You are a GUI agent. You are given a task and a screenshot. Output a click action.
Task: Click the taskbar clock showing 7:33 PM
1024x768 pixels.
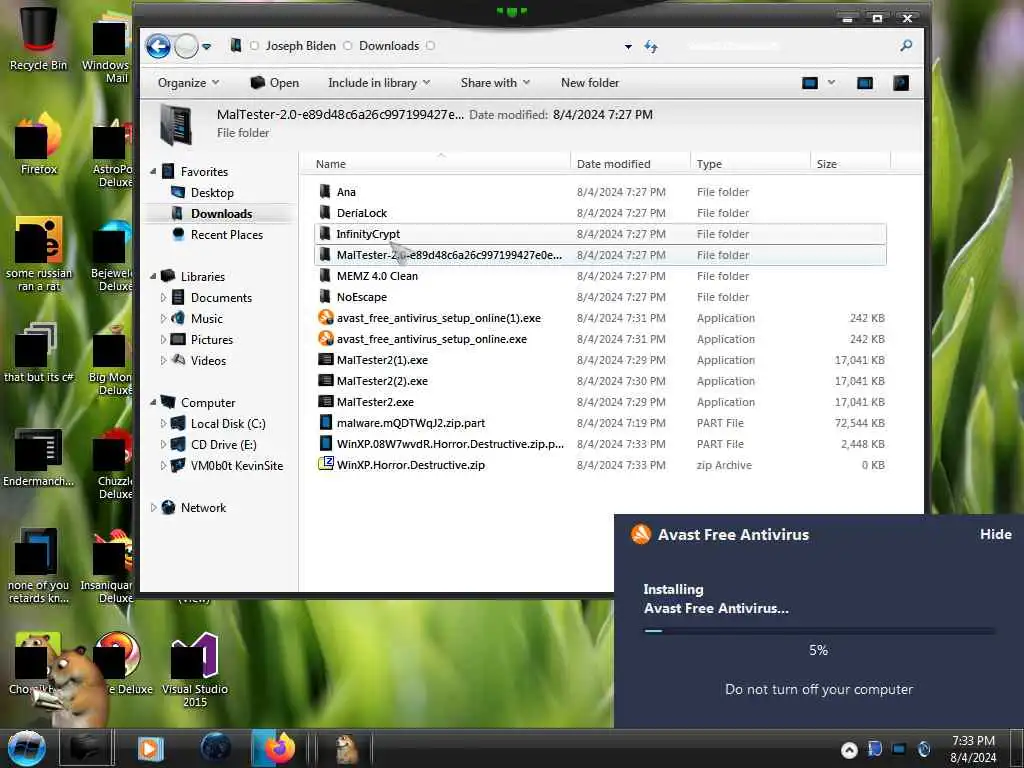click(973, 749)
